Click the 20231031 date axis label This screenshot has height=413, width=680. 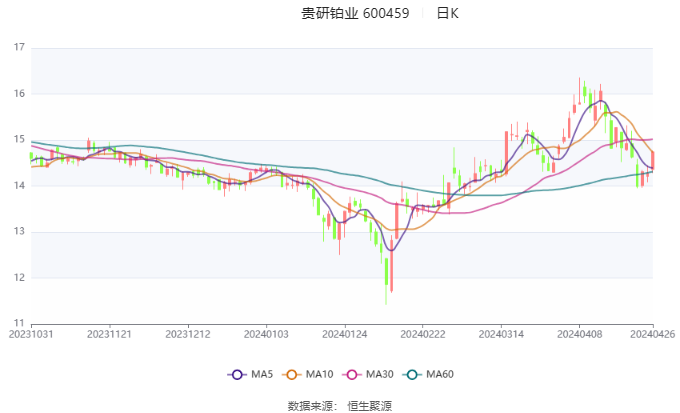[31, 334]
